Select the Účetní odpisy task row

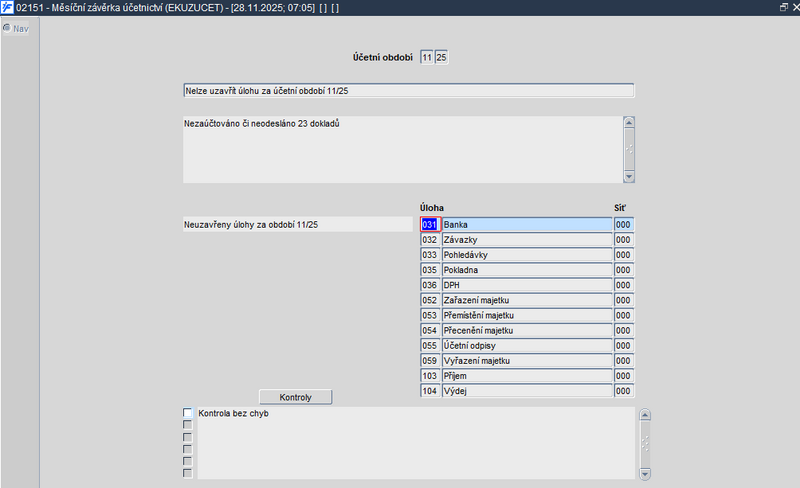click(x=527, y=346)
